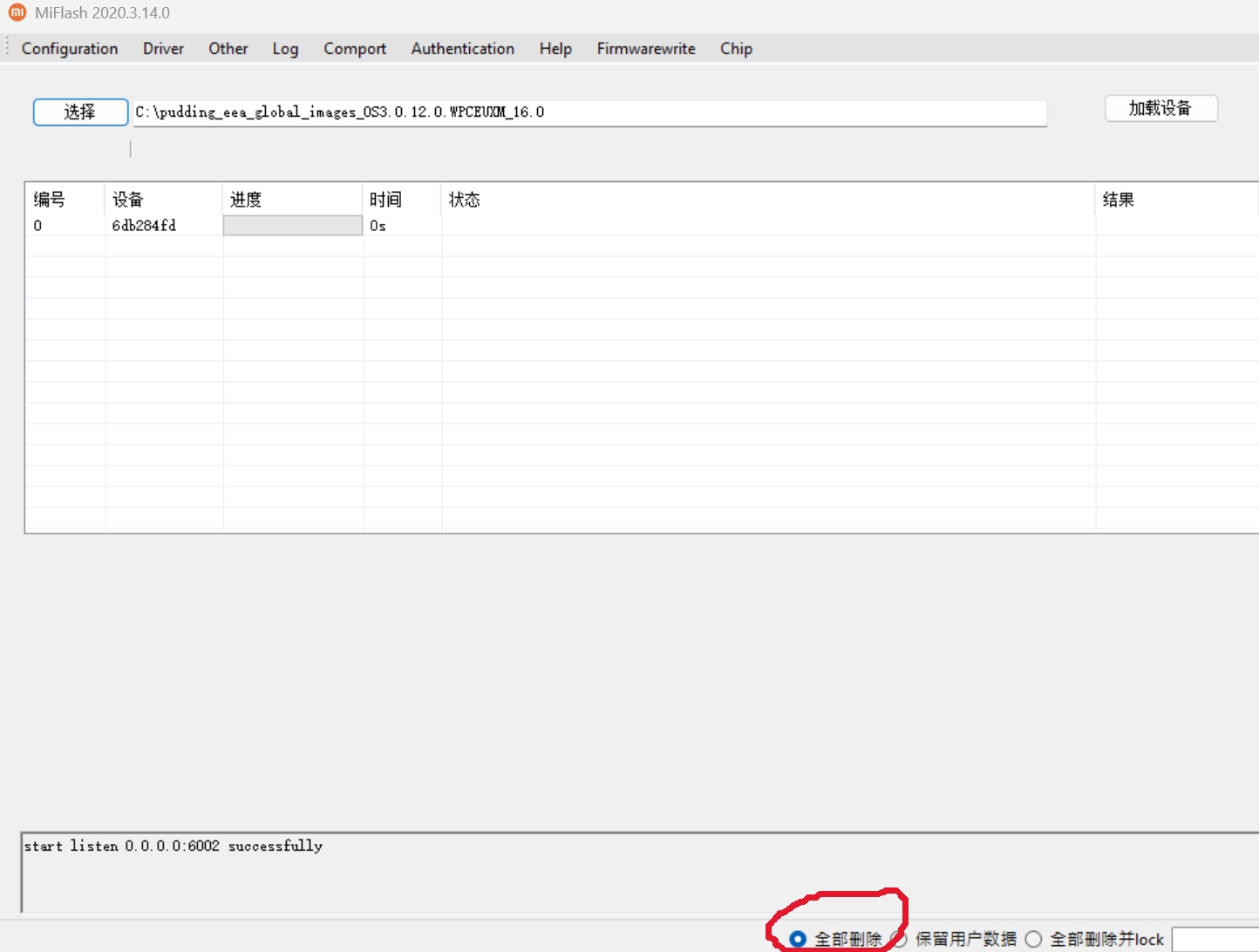Open the Comport menu
1259x952 pixels.
coord(355,49)
